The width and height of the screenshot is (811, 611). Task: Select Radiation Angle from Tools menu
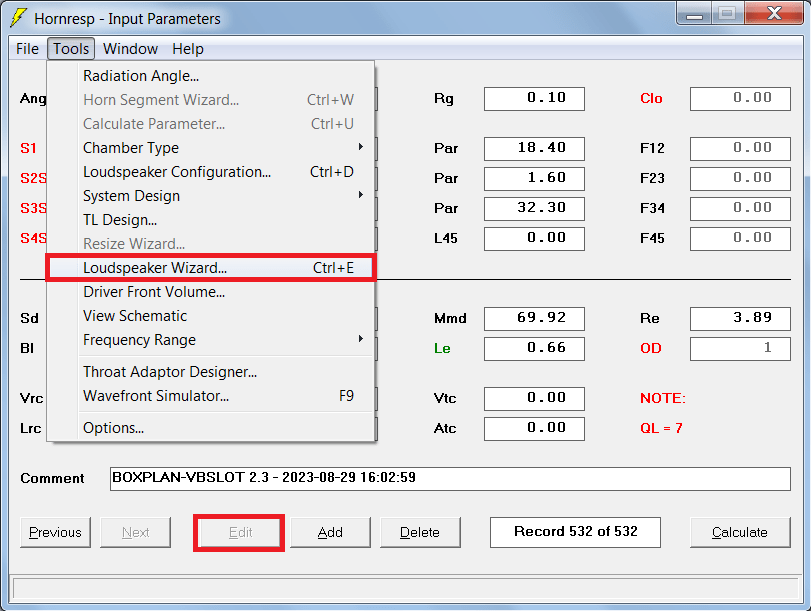(211, 76)
